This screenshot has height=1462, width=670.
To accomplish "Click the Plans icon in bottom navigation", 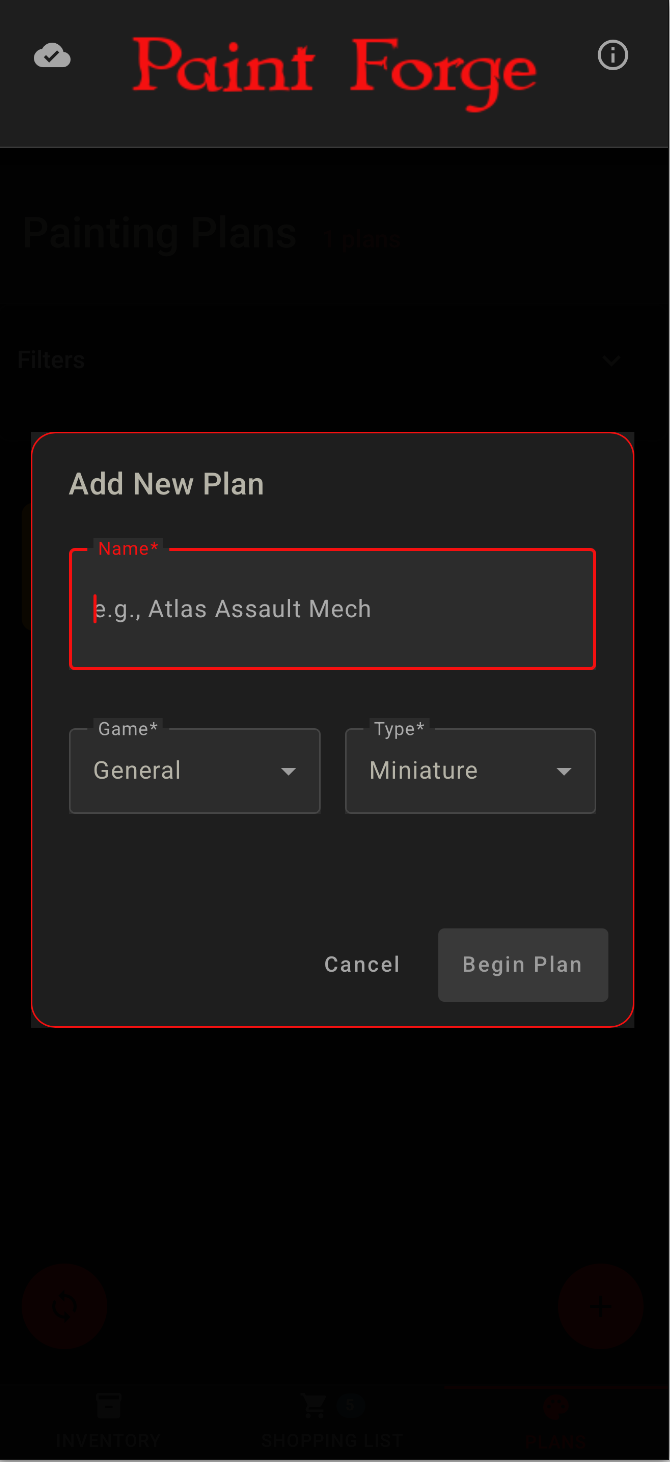I will [555, 1405].
